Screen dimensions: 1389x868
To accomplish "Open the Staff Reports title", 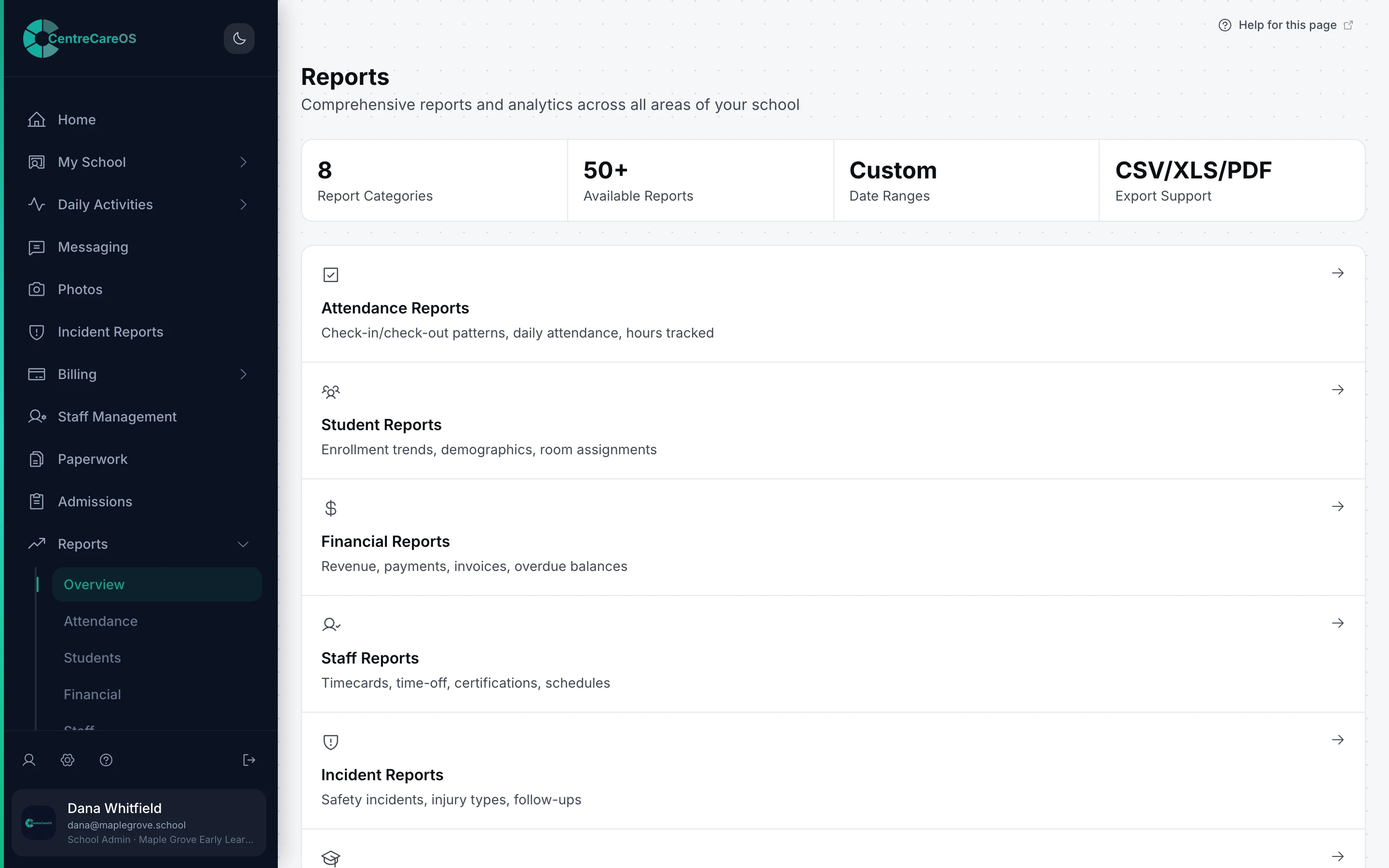I will 369,658.
